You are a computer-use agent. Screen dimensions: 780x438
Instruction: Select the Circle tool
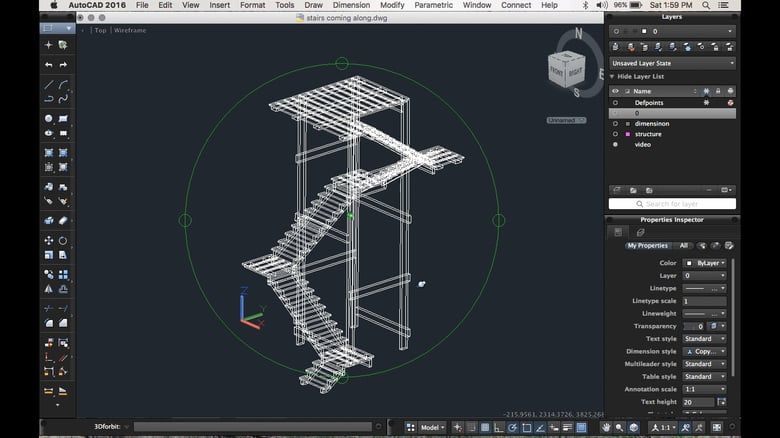click(x=48, y=118)
